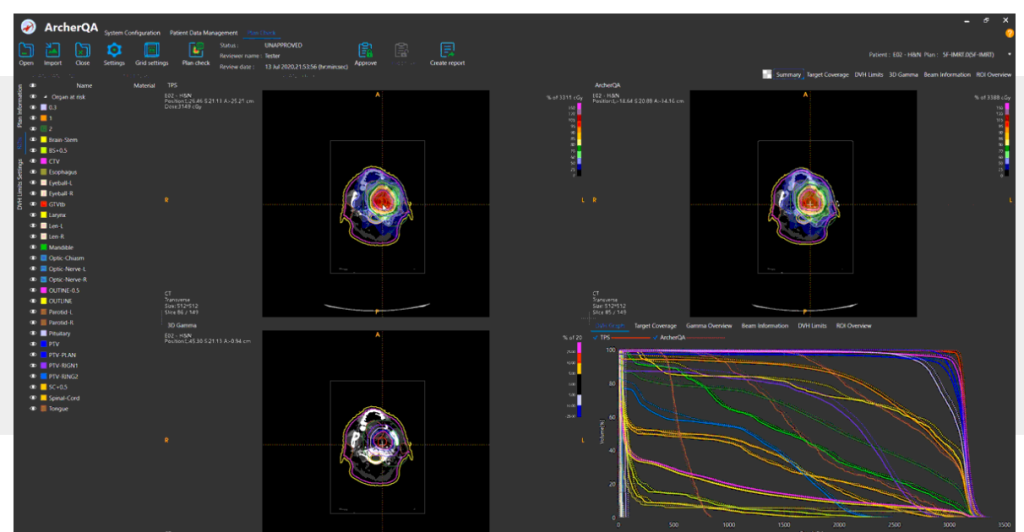The height and width of the screenshot is (532, 1024).
Task: Click the orange help icon at top right
Action: (1009, 33)
